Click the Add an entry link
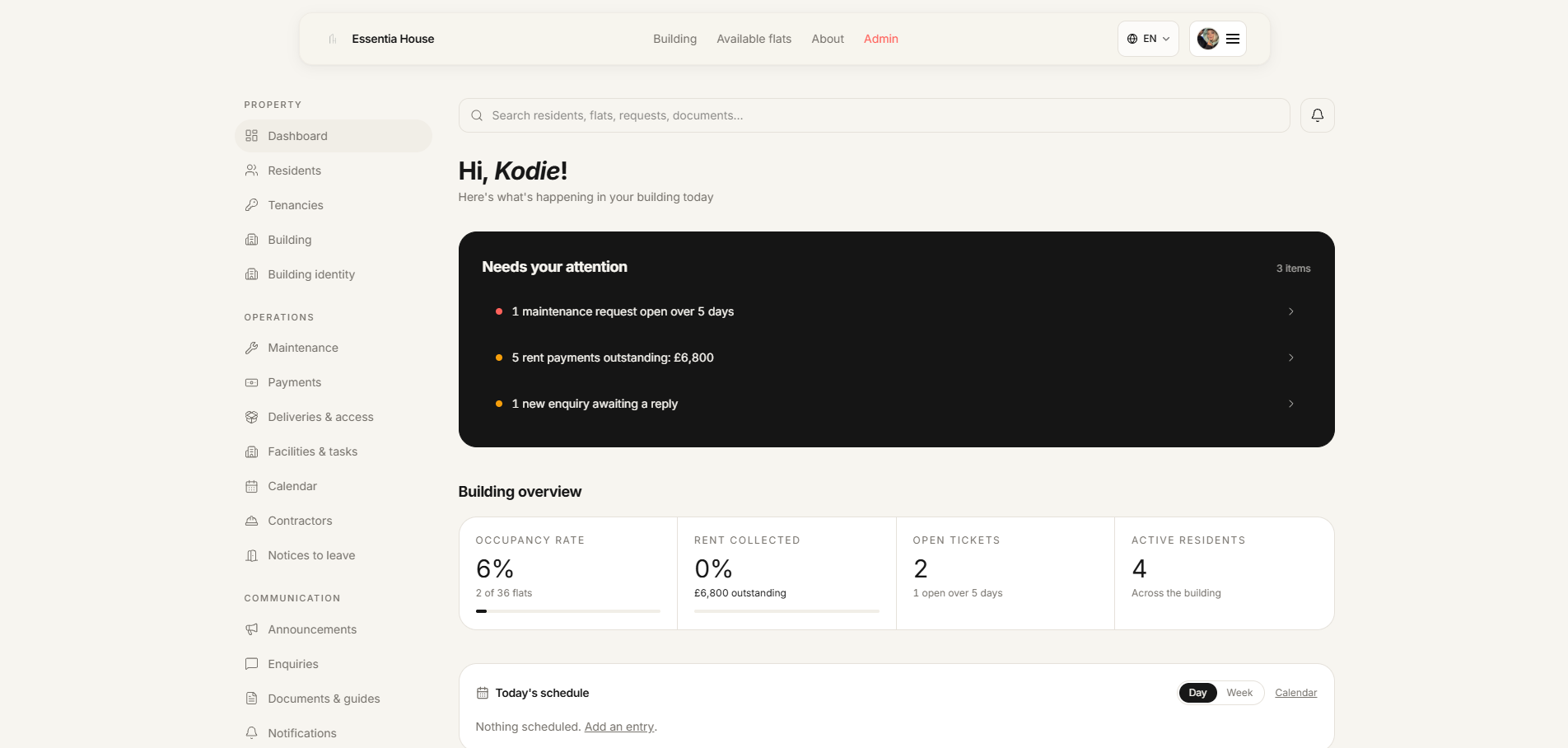Image resolution: width=1568 pixels, height=748 pixels. (619, 727)
